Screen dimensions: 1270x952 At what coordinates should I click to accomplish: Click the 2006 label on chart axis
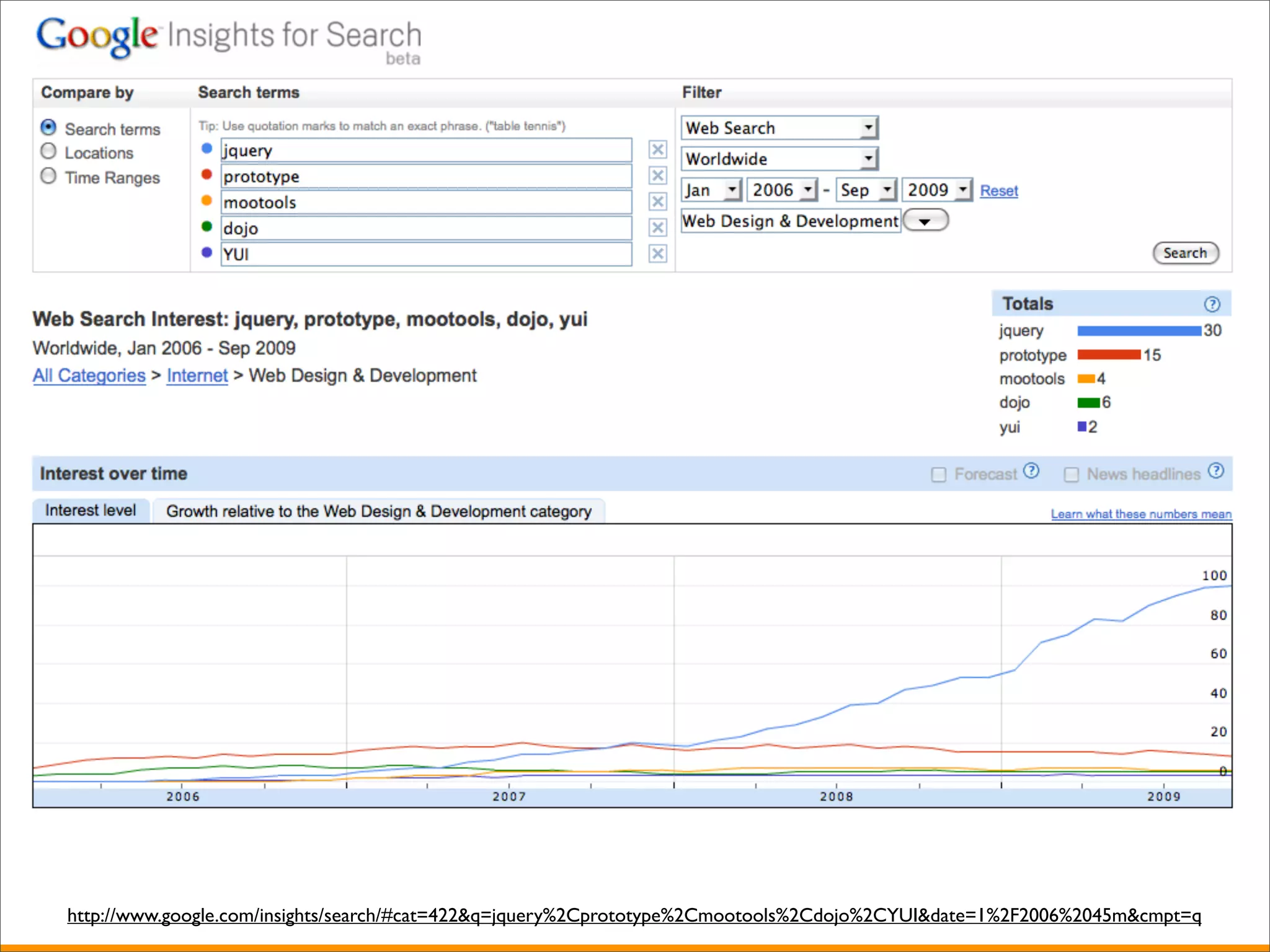[183, 797]
